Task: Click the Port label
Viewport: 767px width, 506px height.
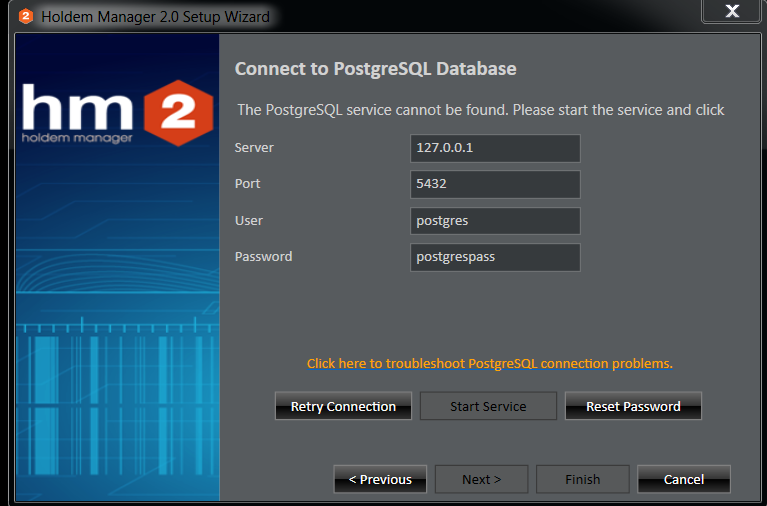Action: (x=247, y=184)
